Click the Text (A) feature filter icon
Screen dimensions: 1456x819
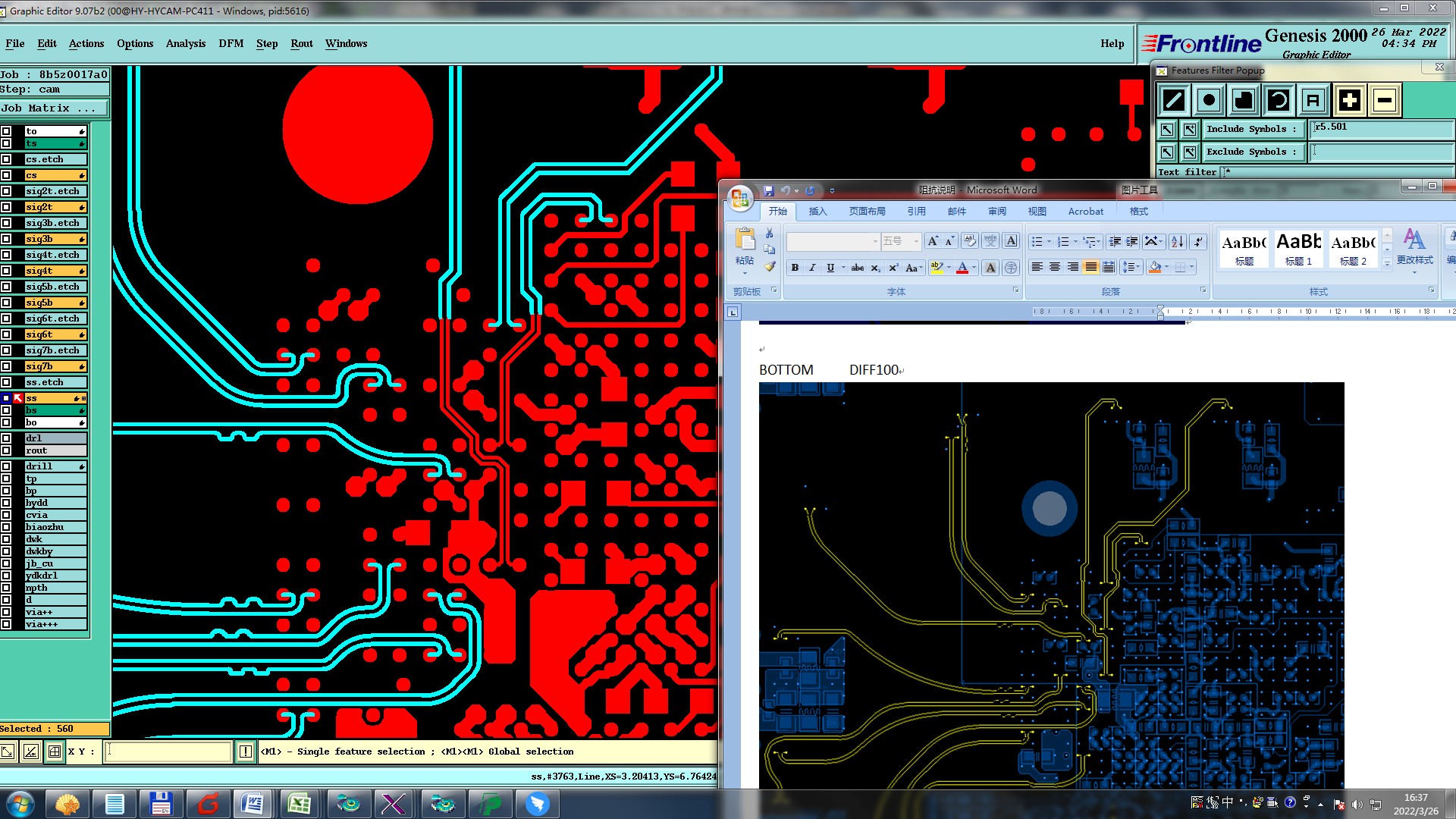1313,100
